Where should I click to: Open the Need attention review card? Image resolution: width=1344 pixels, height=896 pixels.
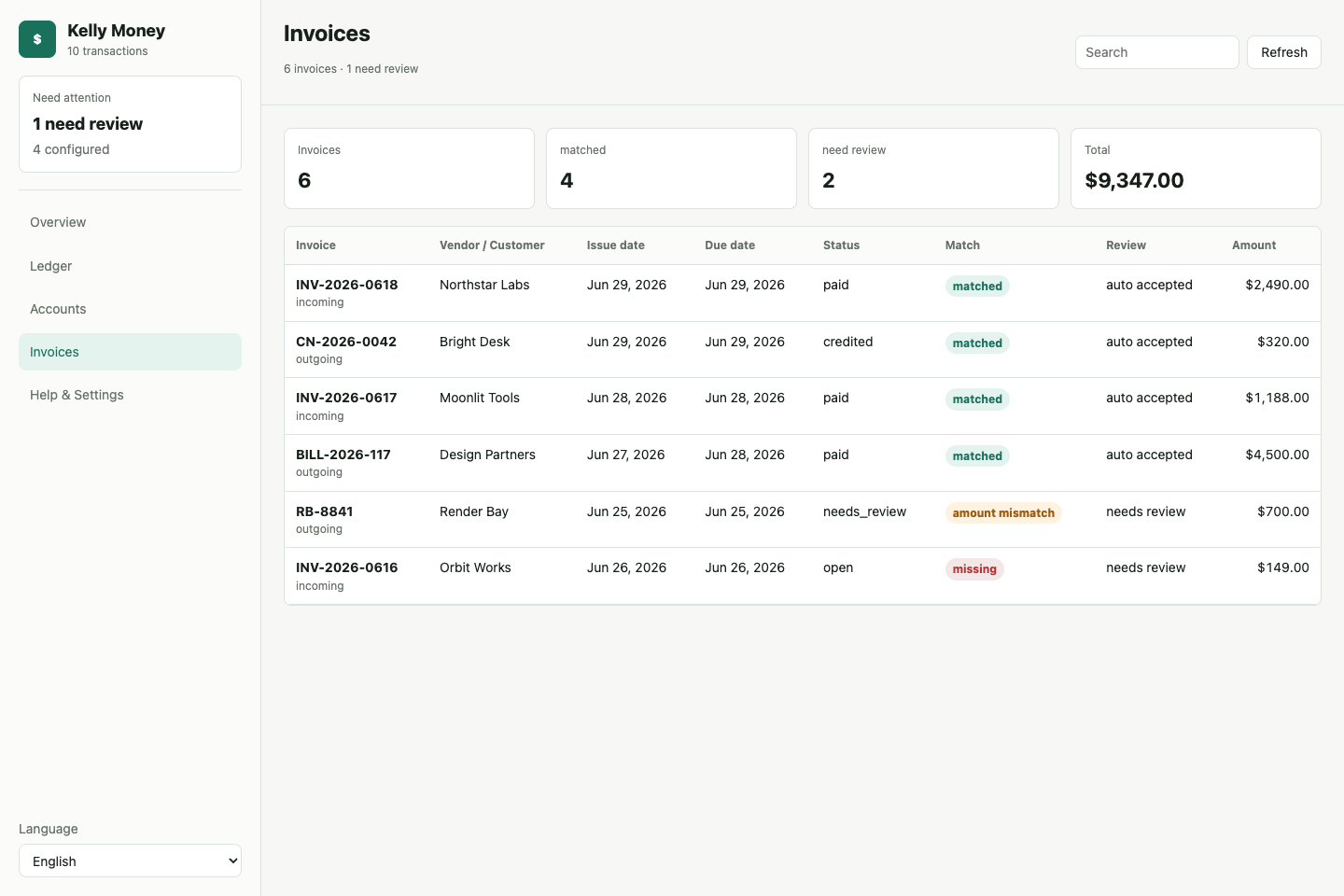[130, 124]
